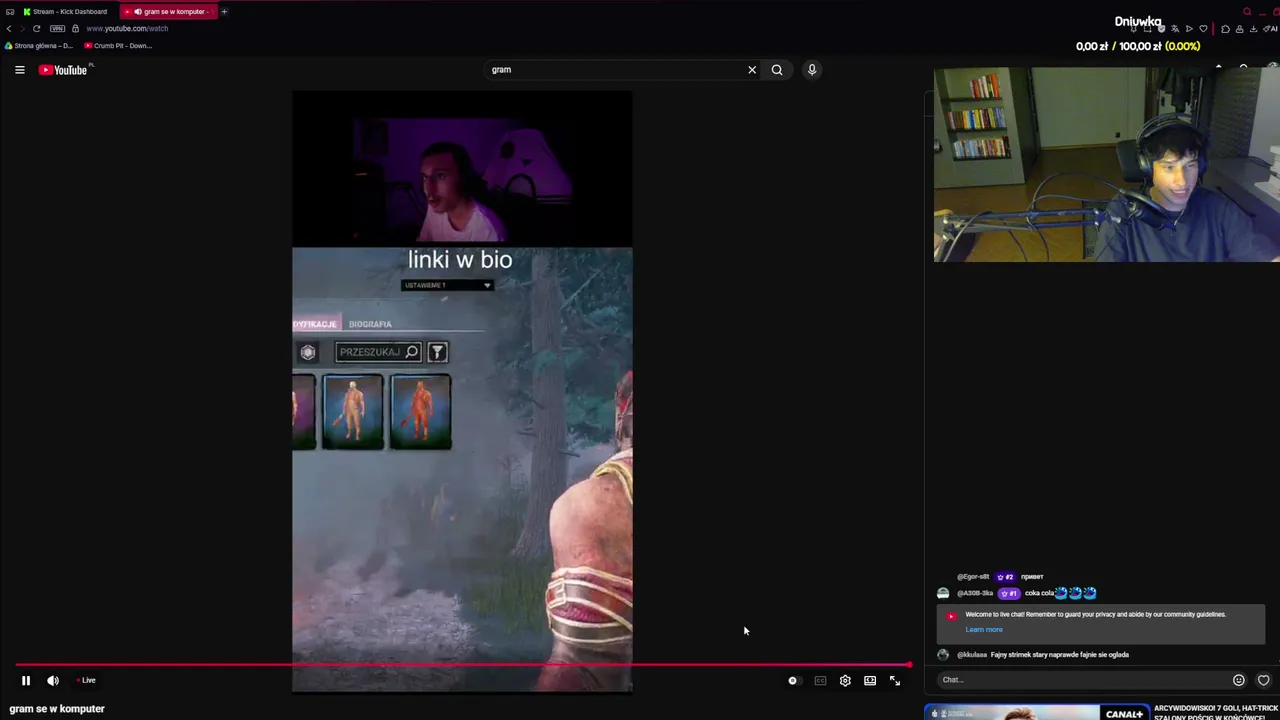Open the "Strona główna" bookmark
The image size is (1280, 720).
[x=39, y=46]
